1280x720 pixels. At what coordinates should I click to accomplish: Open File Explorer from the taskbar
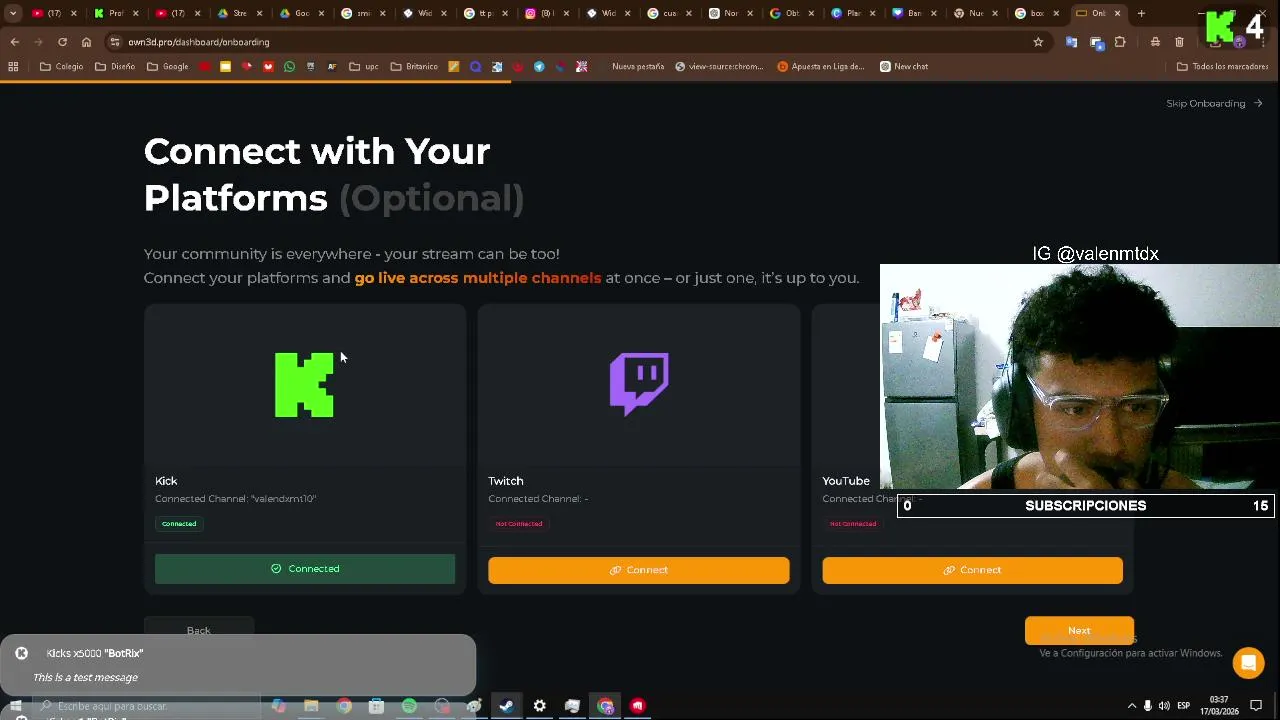(x=311, y=706)
